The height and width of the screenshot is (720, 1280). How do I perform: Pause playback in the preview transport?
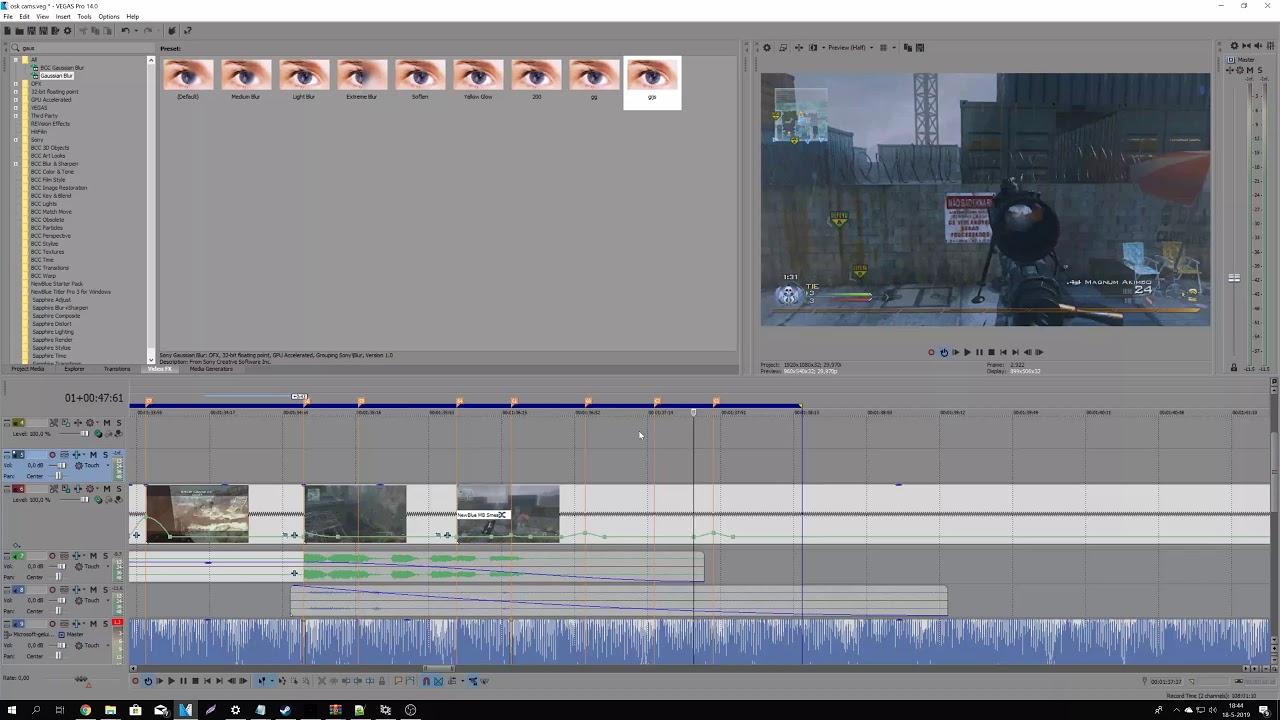[978, 352]
